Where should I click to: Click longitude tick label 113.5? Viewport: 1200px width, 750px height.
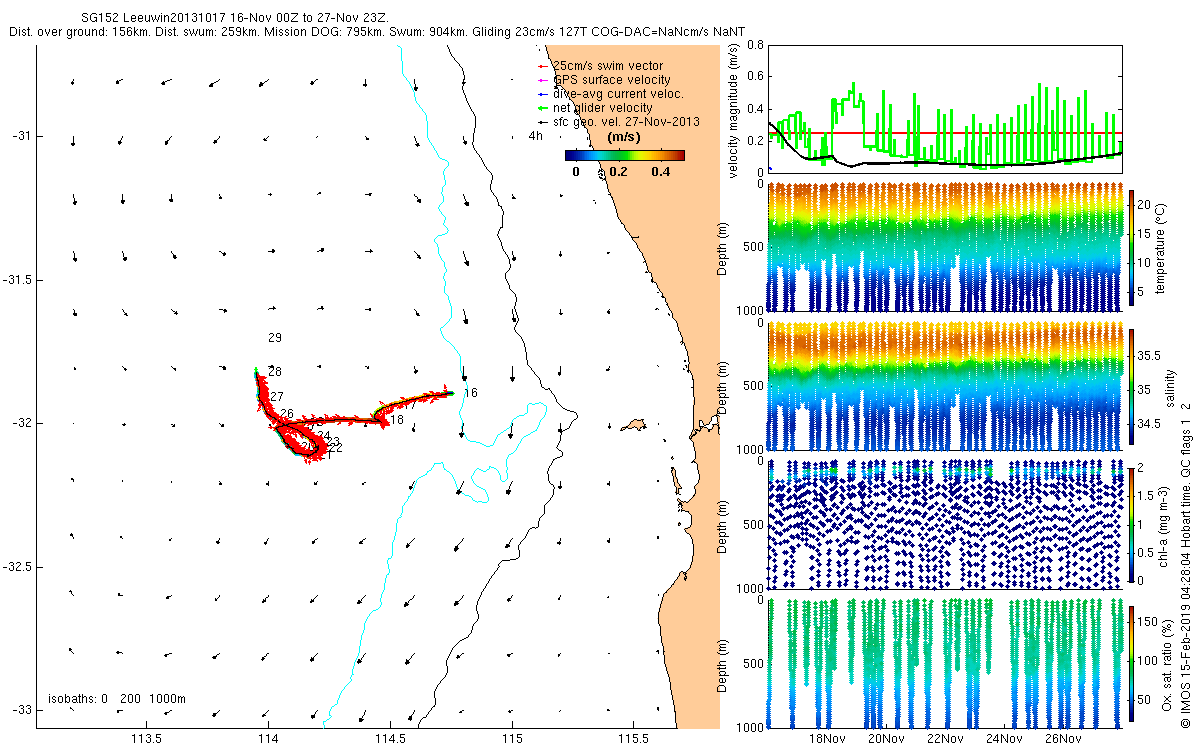coord(147,740)
